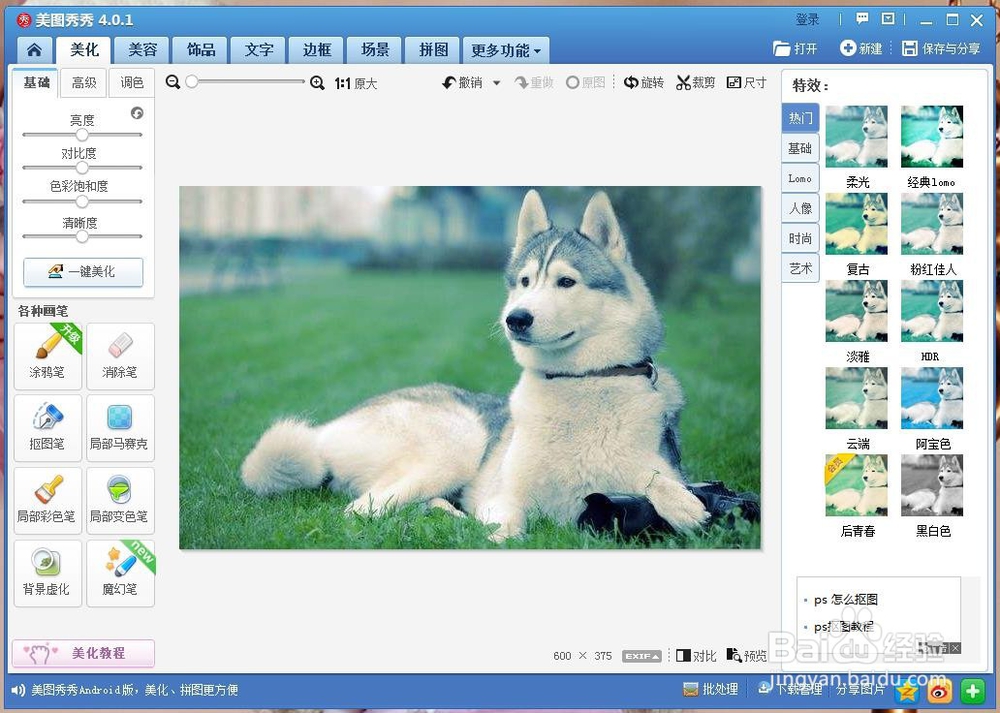Open the 美化教程 tutorial button
This screenshot has width=1000, height=713.
83,653
